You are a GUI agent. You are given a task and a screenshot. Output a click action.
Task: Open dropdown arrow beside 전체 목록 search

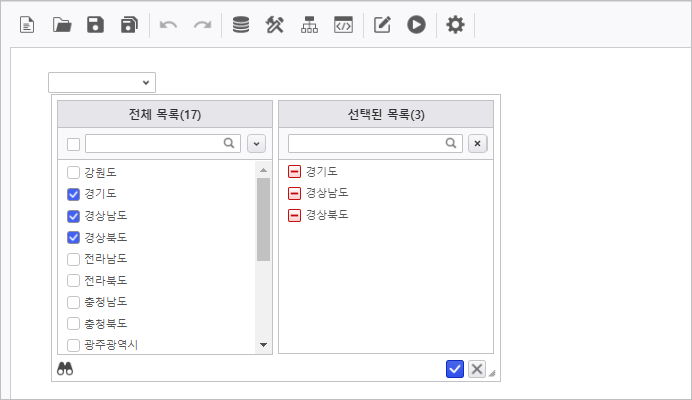point(256,143)
